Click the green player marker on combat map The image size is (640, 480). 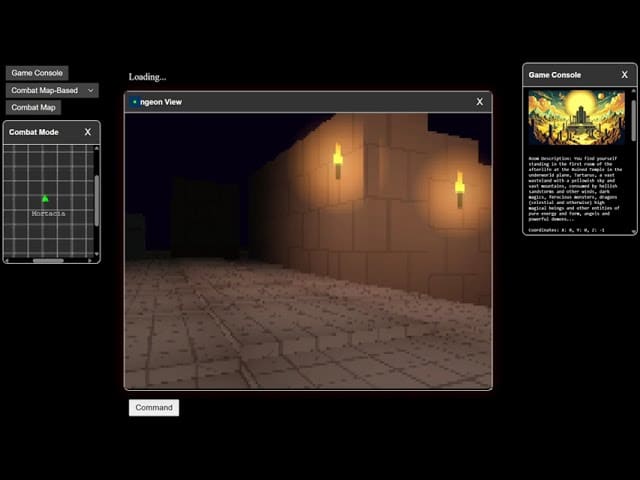(45, 199)
